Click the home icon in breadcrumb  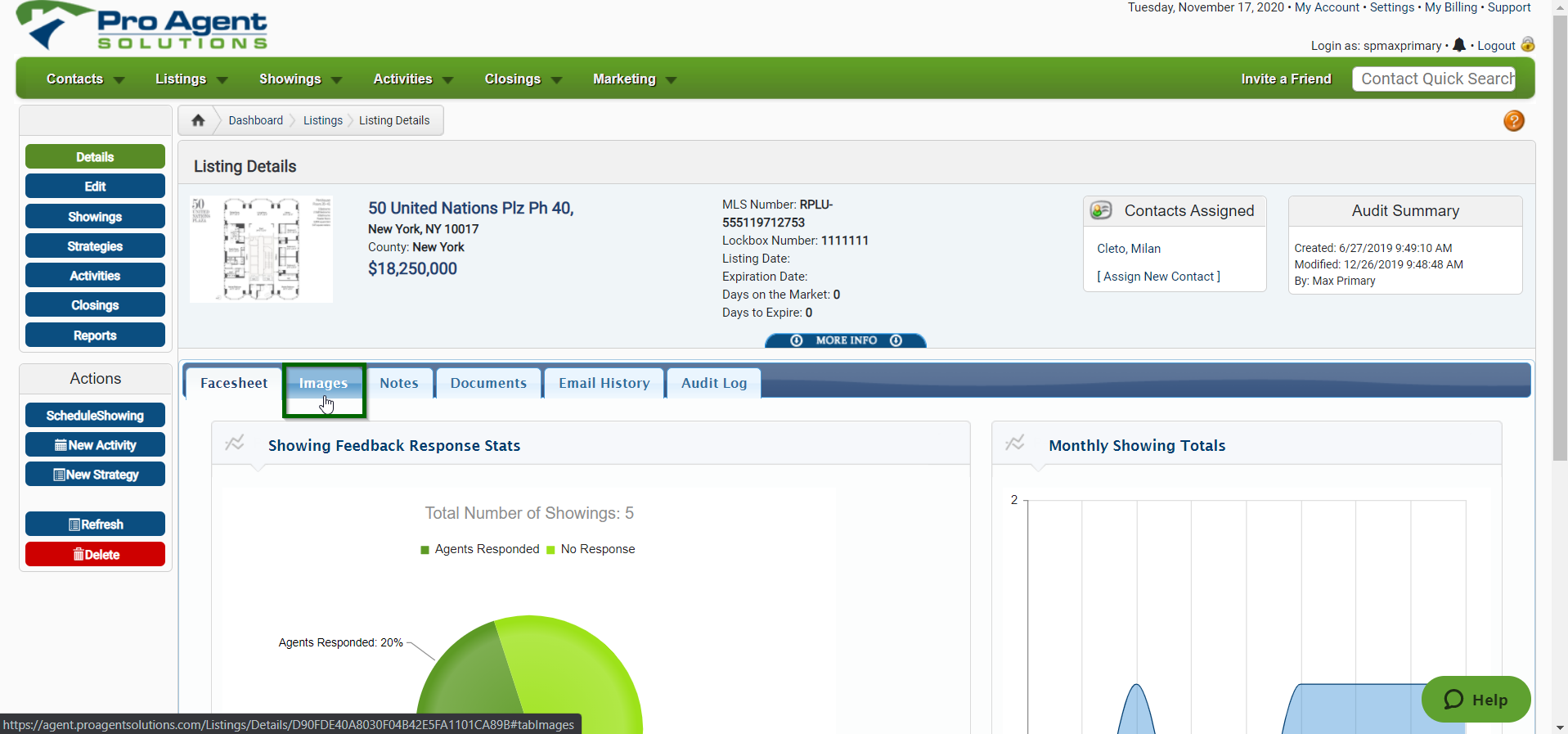[198, 120]
